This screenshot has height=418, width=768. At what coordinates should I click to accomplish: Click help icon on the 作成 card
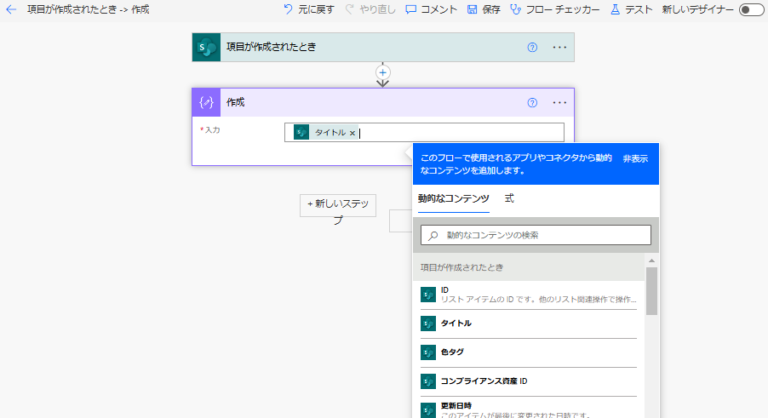tap(532, 102)
